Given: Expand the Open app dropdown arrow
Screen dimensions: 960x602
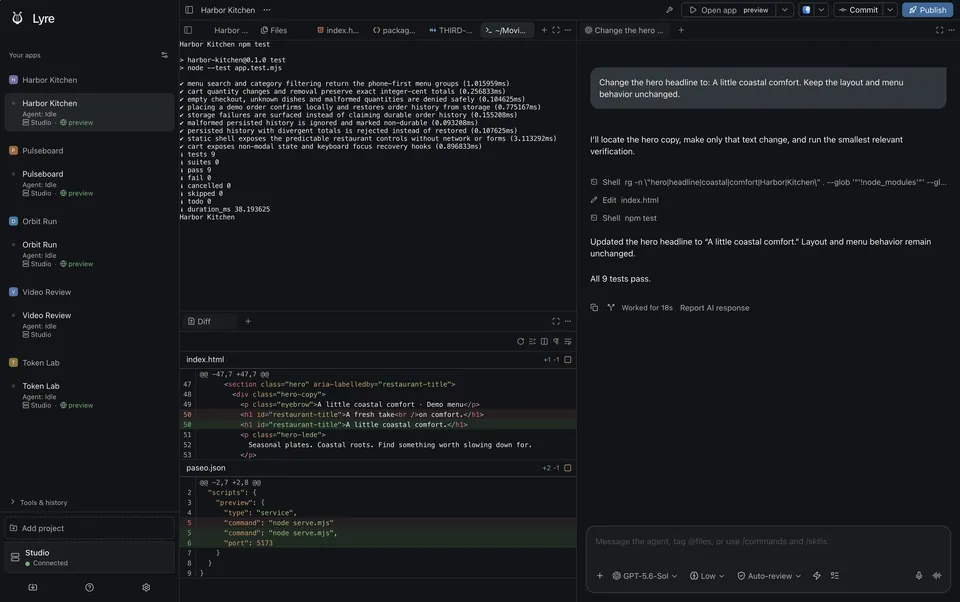Looking at the screenshot, I should (784, 10).
